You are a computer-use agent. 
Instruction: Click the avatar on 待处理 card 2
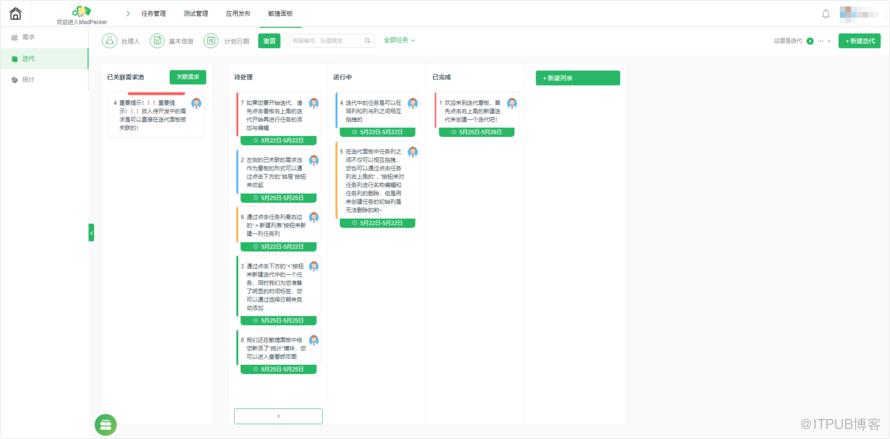pos(314,161)
